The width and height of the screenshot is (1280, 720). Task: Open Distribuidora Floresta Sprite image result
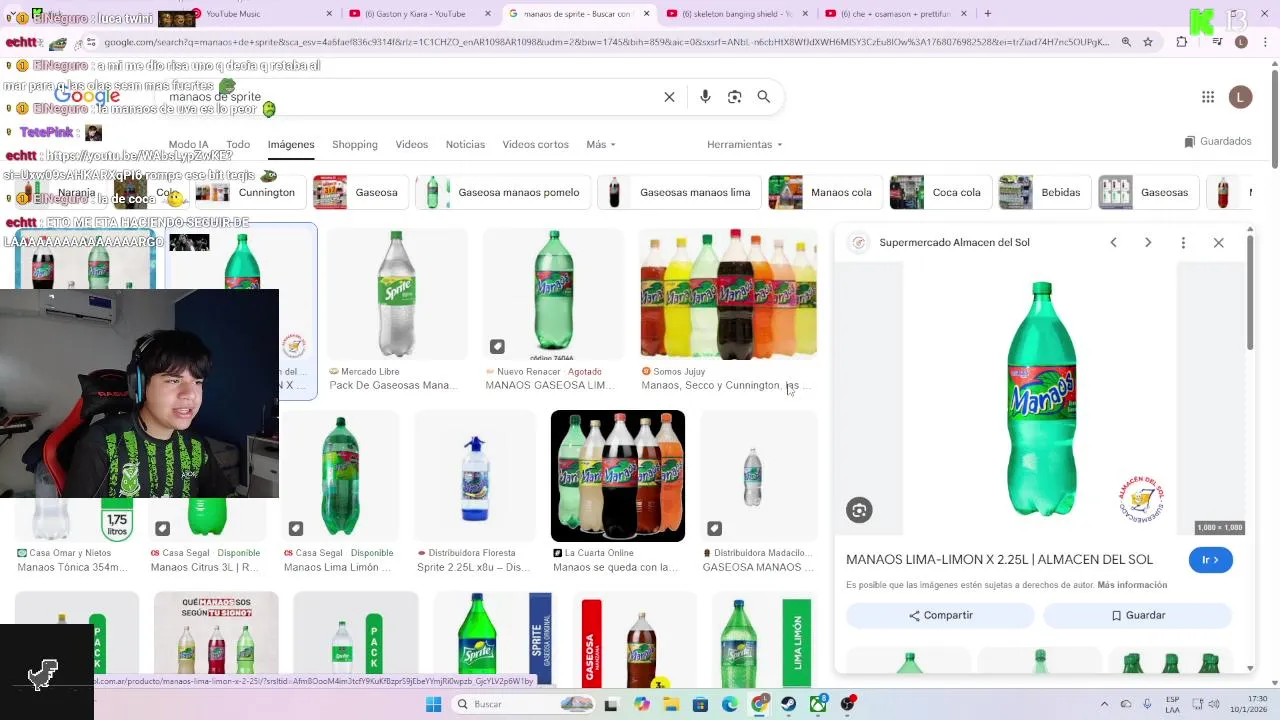tap(475, 476)
